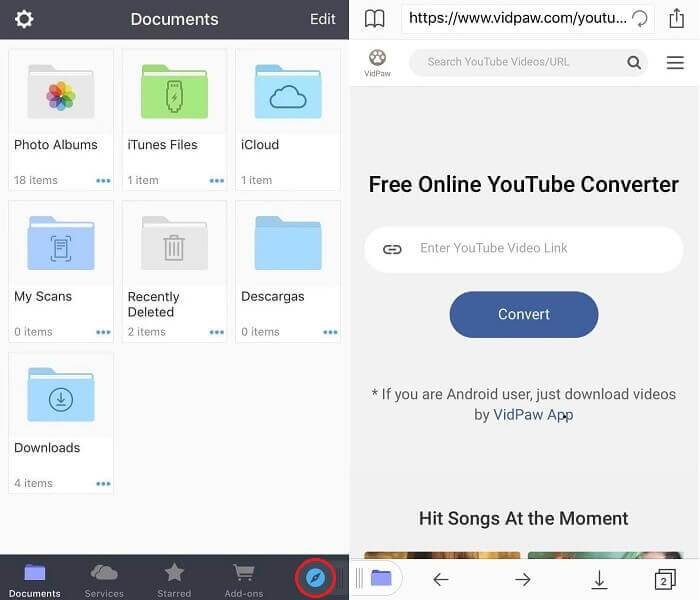Tap the share icon in browser
700x600 pixels.
coord(676,18)
